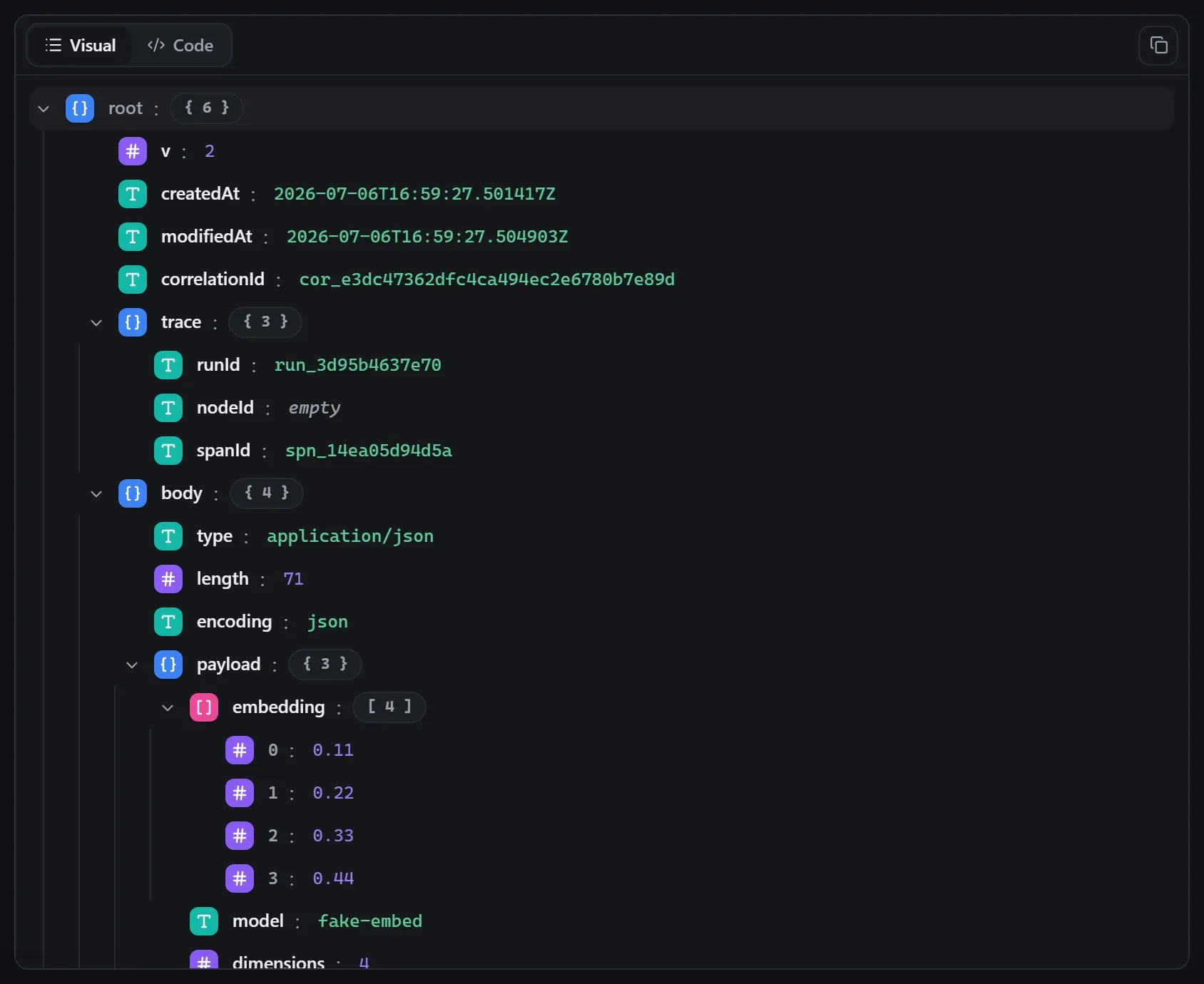Image resolution: width=1204 pixels, height=984 pixels.
Task: Collapse the embedding array chevron
Action: pos(168,707)
